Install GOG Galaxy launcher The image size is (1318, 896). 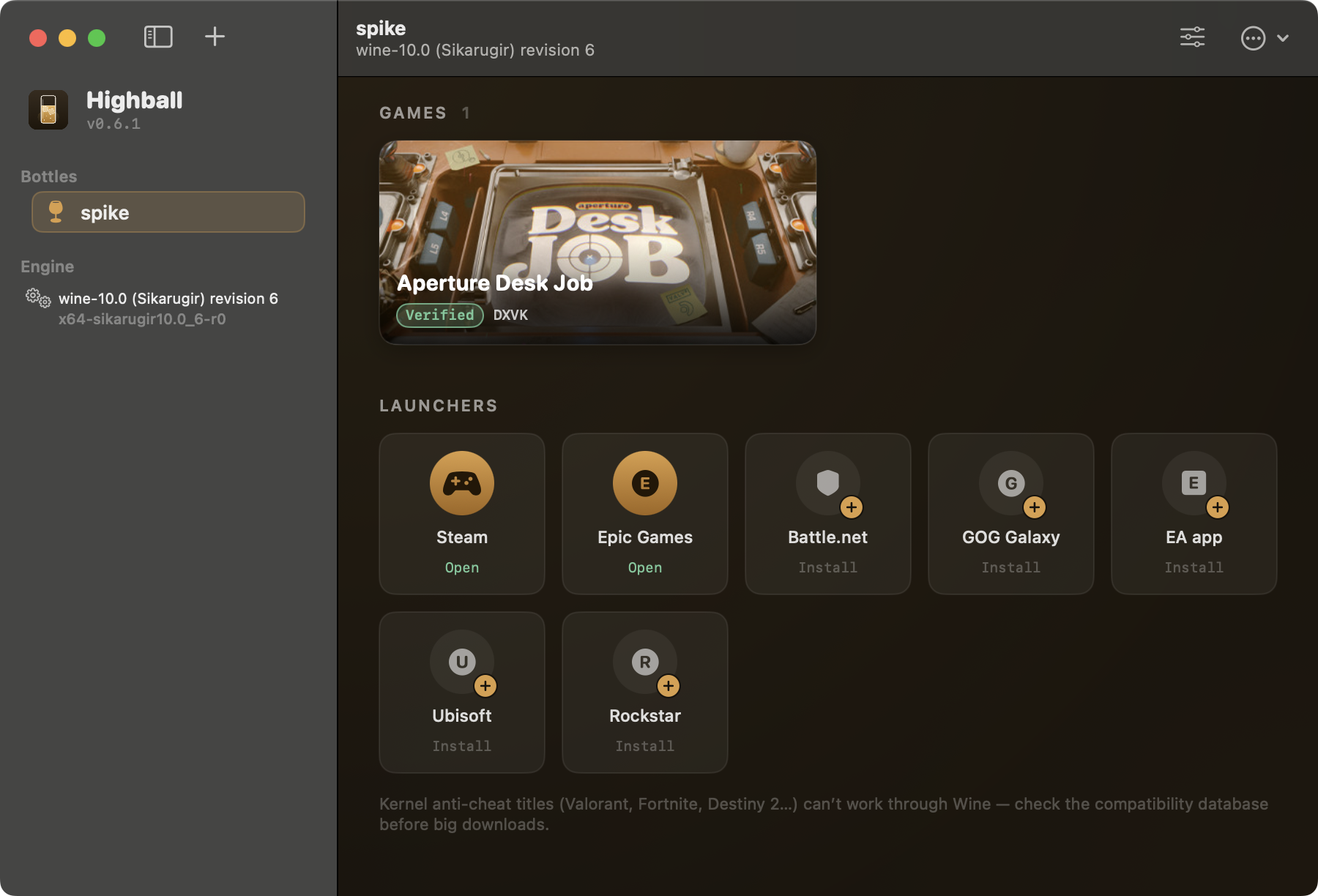(1011, 567)
